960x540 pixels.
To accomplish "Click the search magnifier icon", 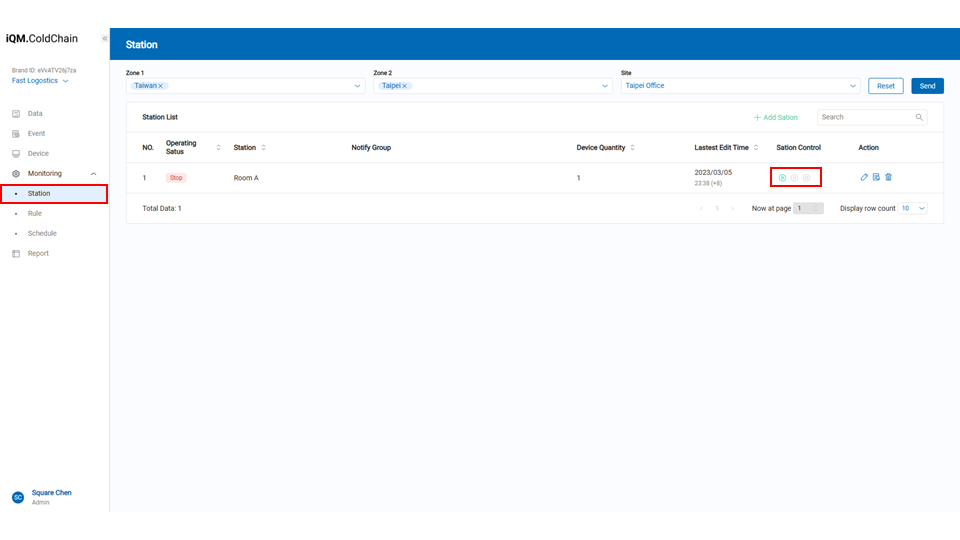I will (919, 117).
